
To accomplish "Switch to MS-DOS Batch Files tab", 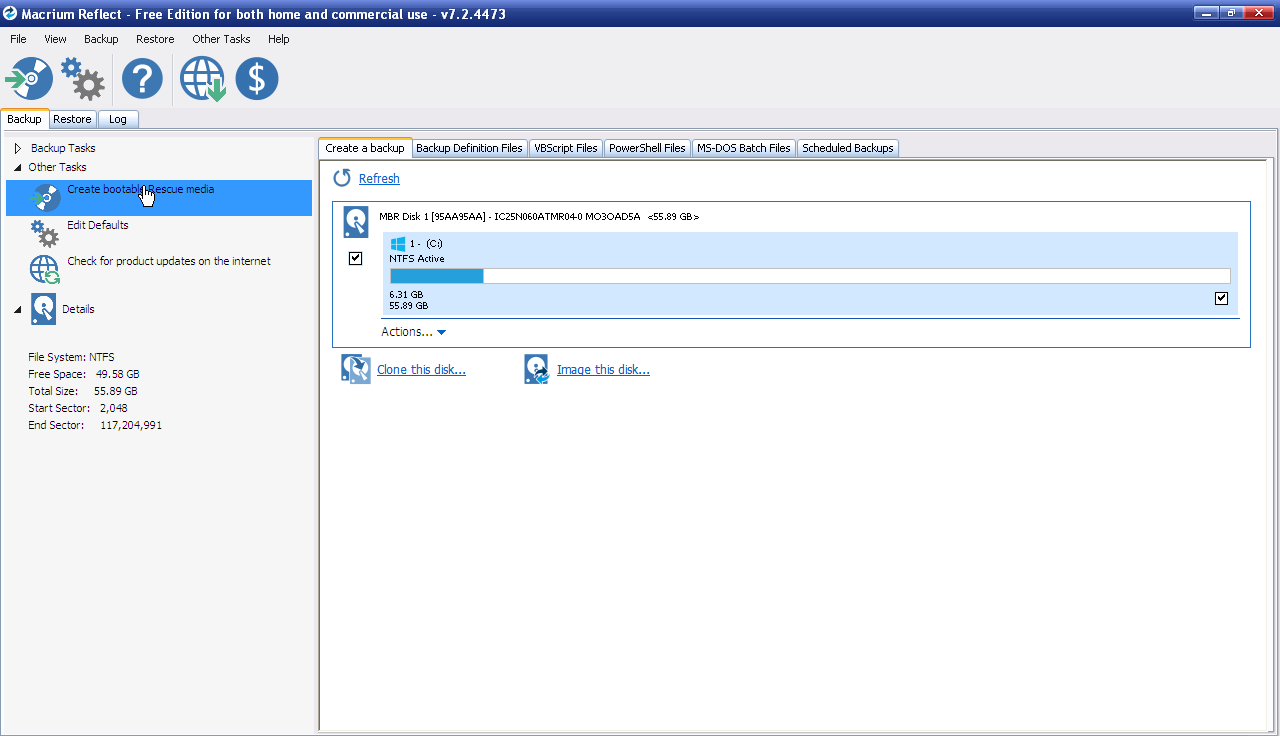I will [744, 148].
